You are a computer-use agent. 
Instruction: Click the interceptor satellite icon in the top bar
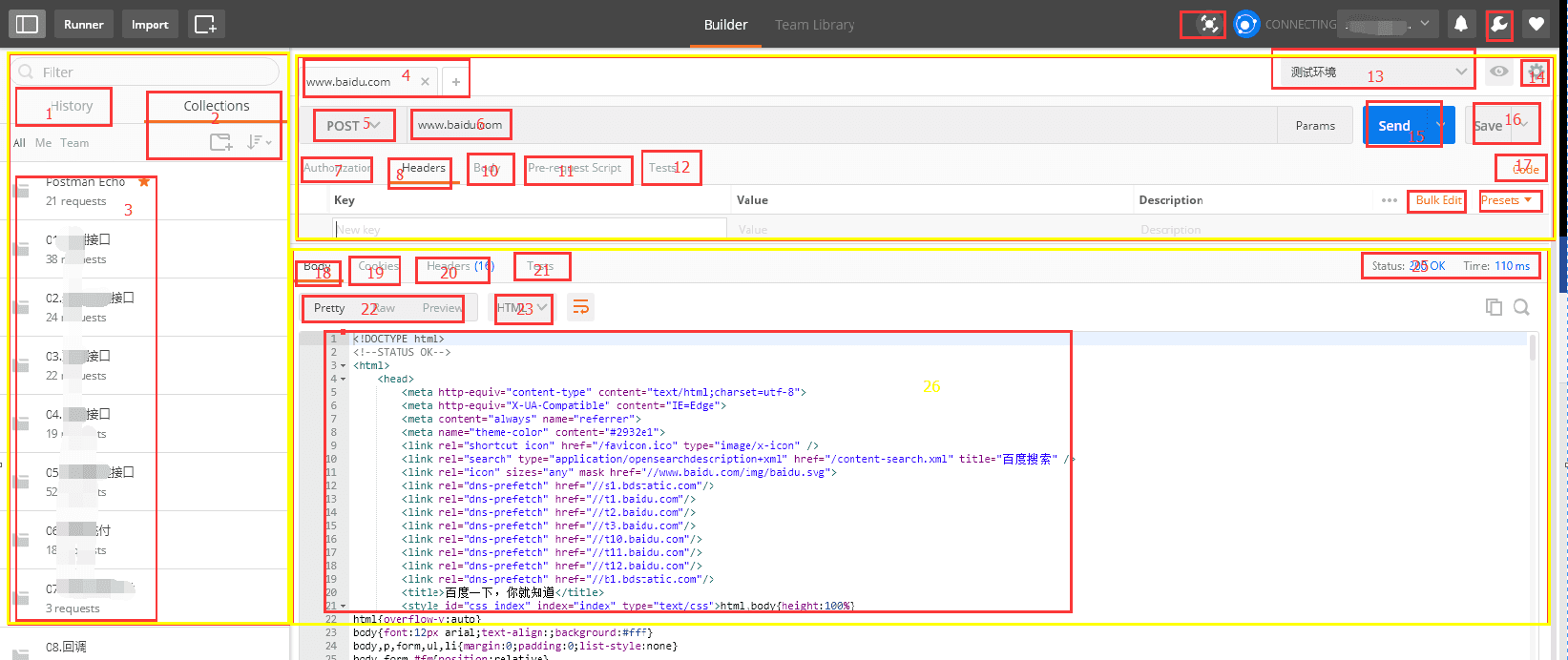(x=1208, y=24)
